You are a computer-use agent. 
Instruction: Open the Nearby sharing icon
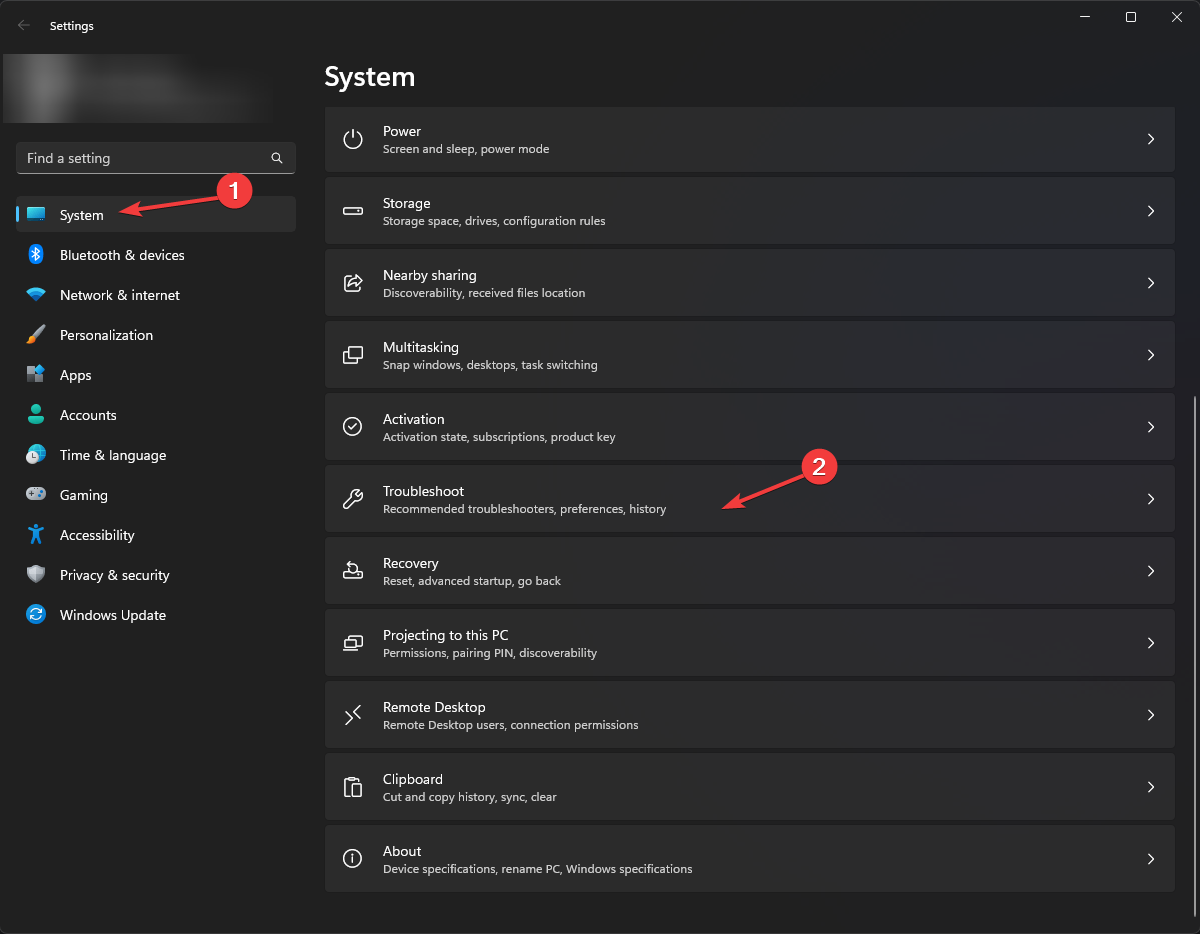[x=352, y=283]
